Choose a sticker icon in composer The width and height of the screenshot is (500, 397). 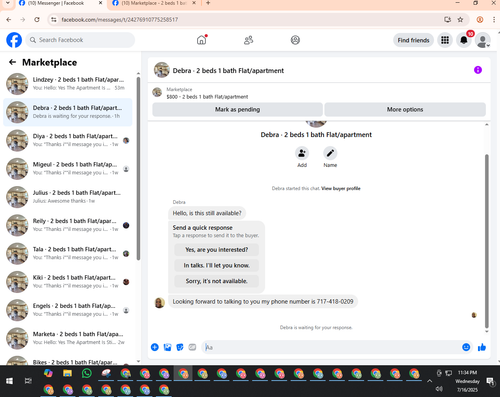(180, 347)
